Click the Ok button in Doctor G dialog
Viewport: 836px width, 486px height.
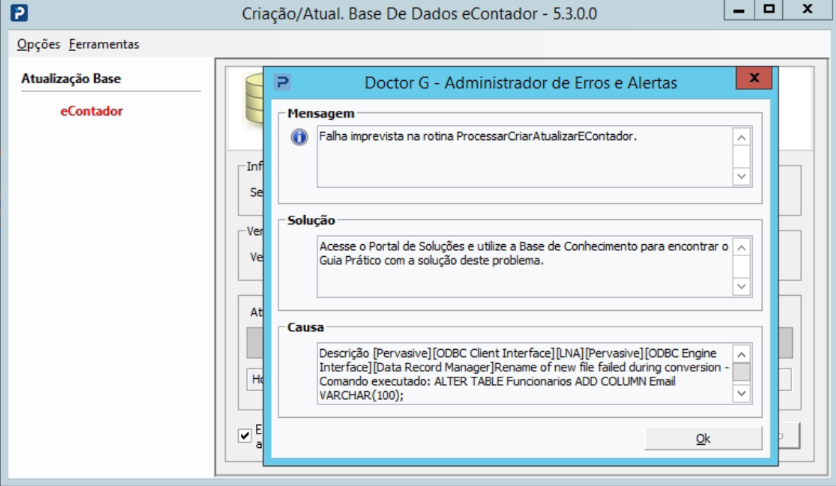pyautogui.click(x=703, y=438)
